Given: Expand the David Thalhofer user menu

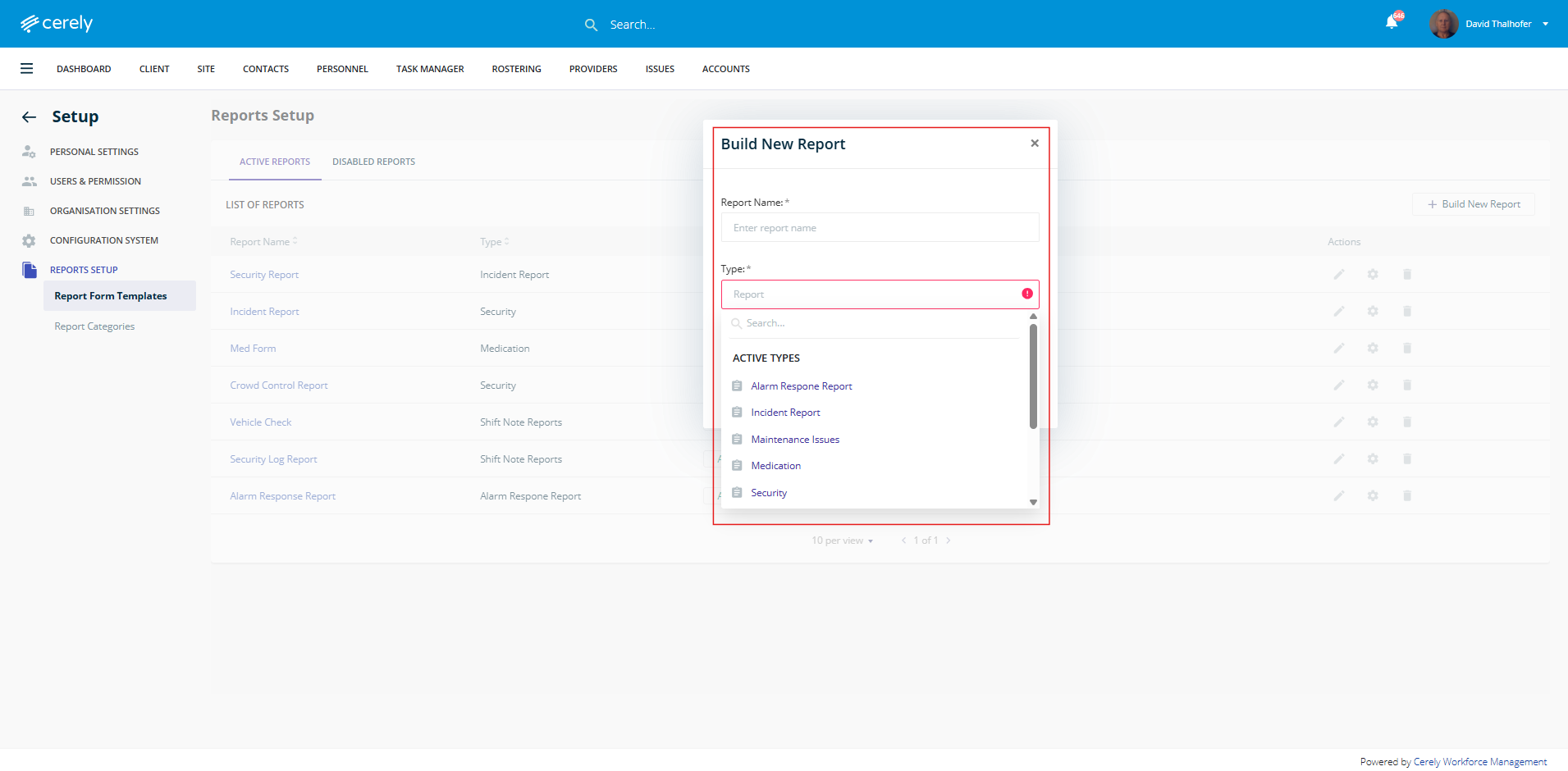Looking at the screenshot, I should click(1545, 24).
